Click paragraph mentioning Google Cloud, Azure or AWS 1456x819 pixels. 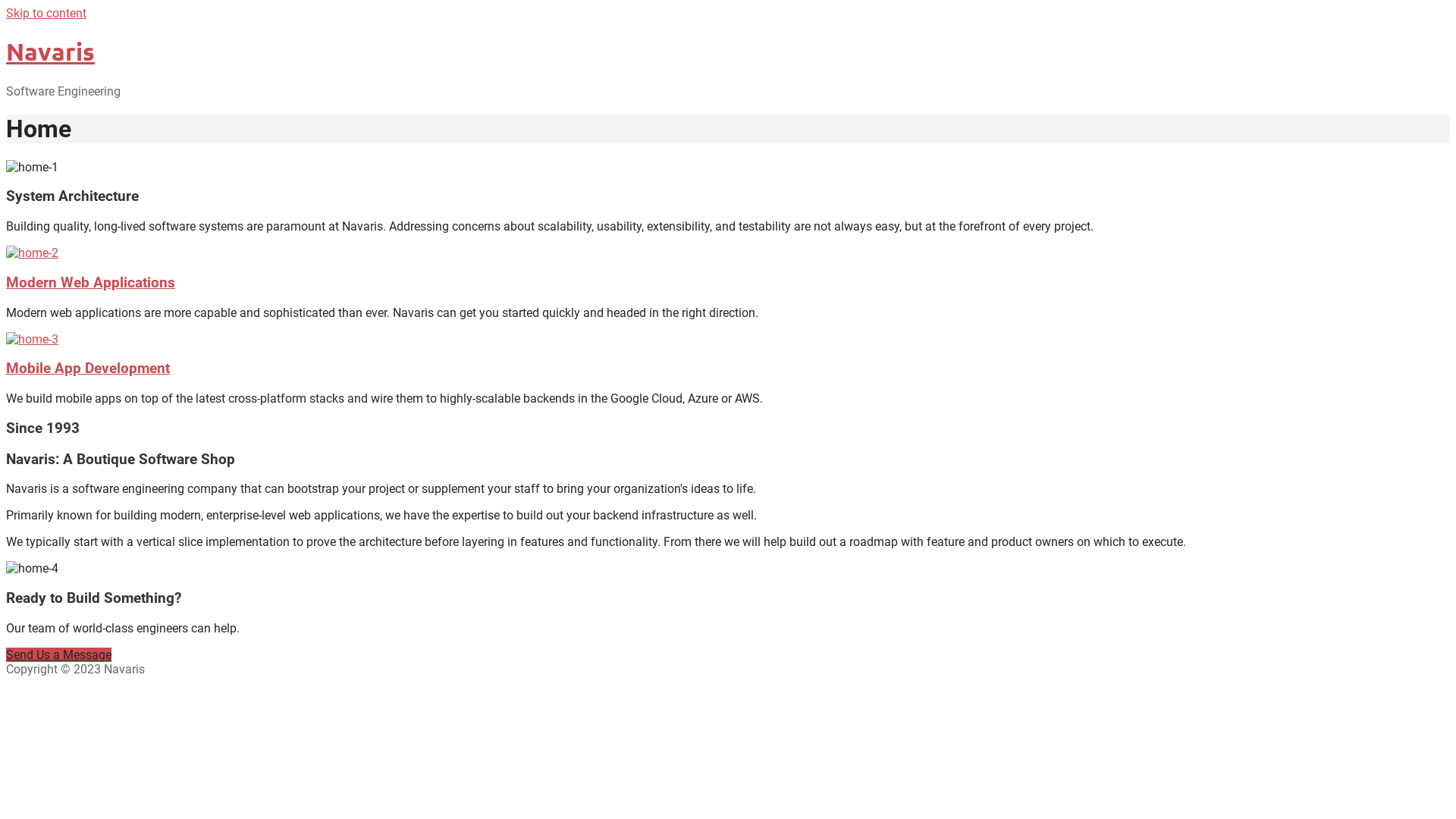384,399
